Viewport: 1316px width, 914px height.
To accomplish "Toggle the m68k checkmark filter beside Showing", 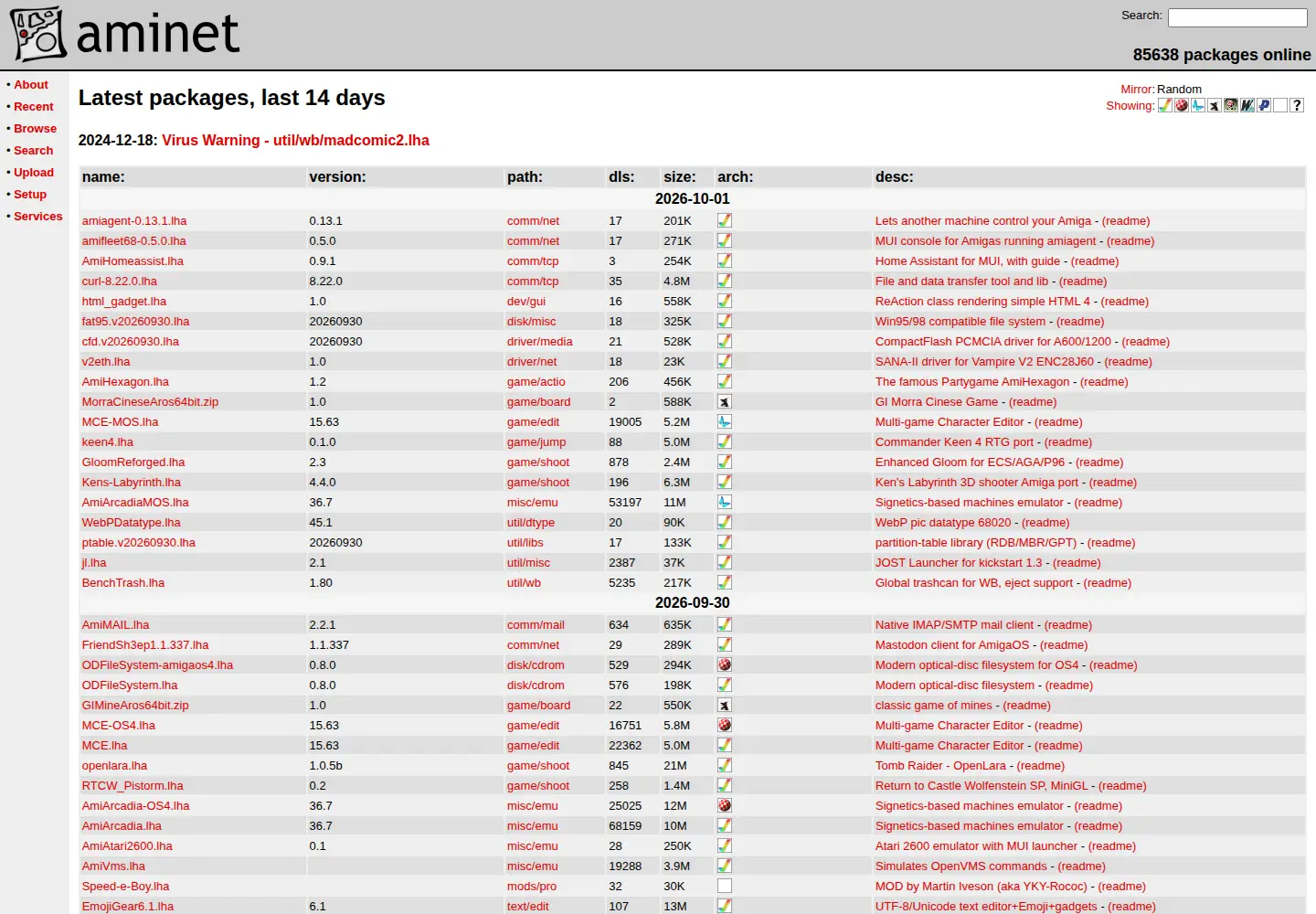I will coord(1165,105).
